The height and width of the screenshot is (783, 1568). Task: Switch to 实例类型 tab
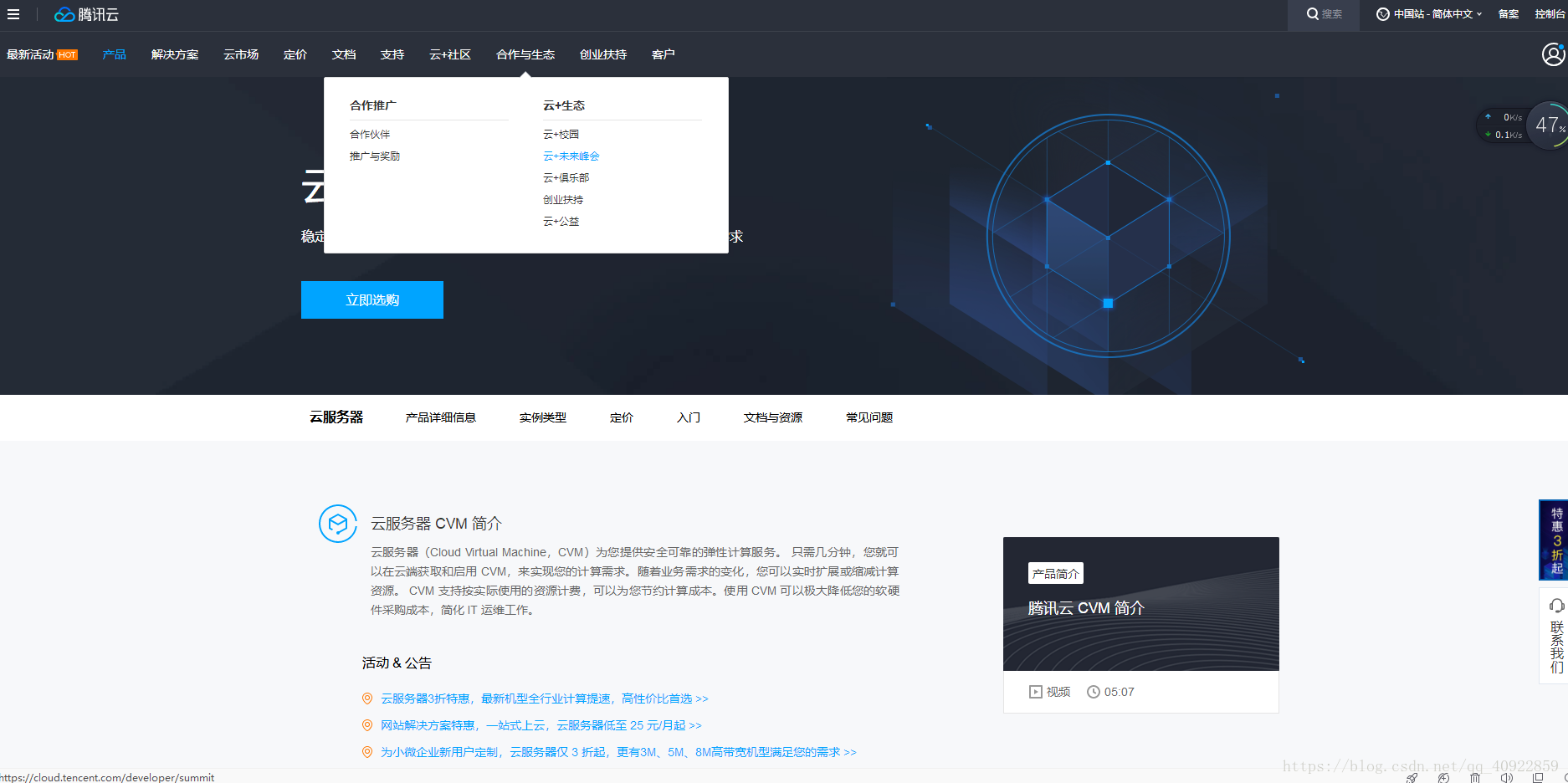543,417
